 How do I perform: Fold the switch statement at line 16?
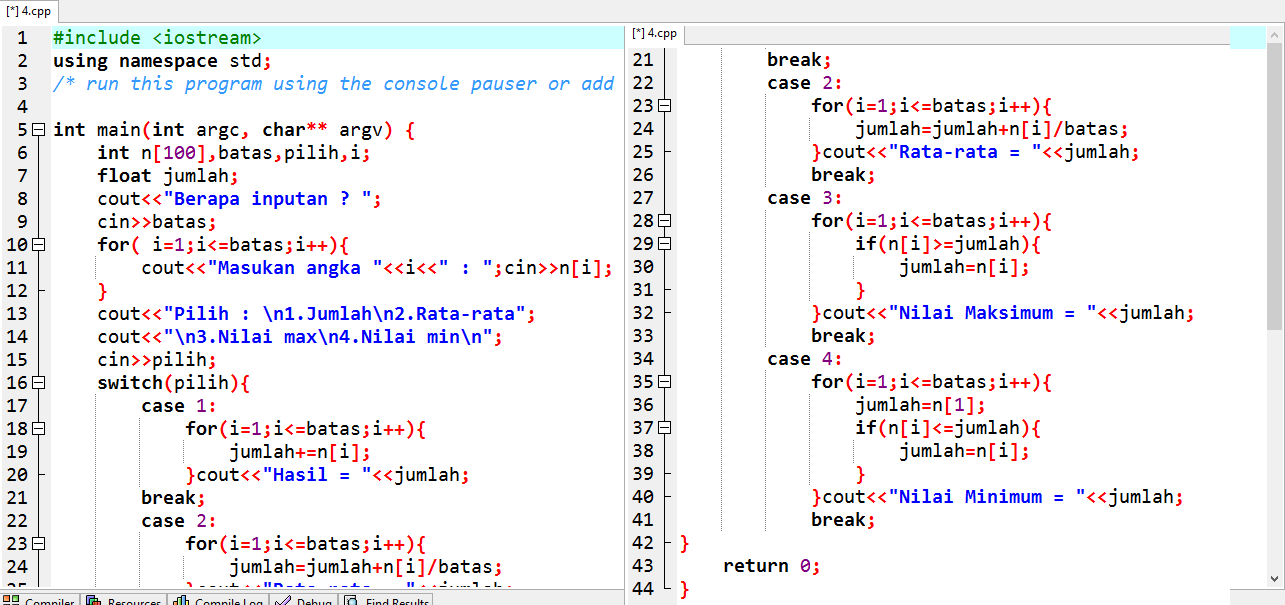click(x=38, y=381)
